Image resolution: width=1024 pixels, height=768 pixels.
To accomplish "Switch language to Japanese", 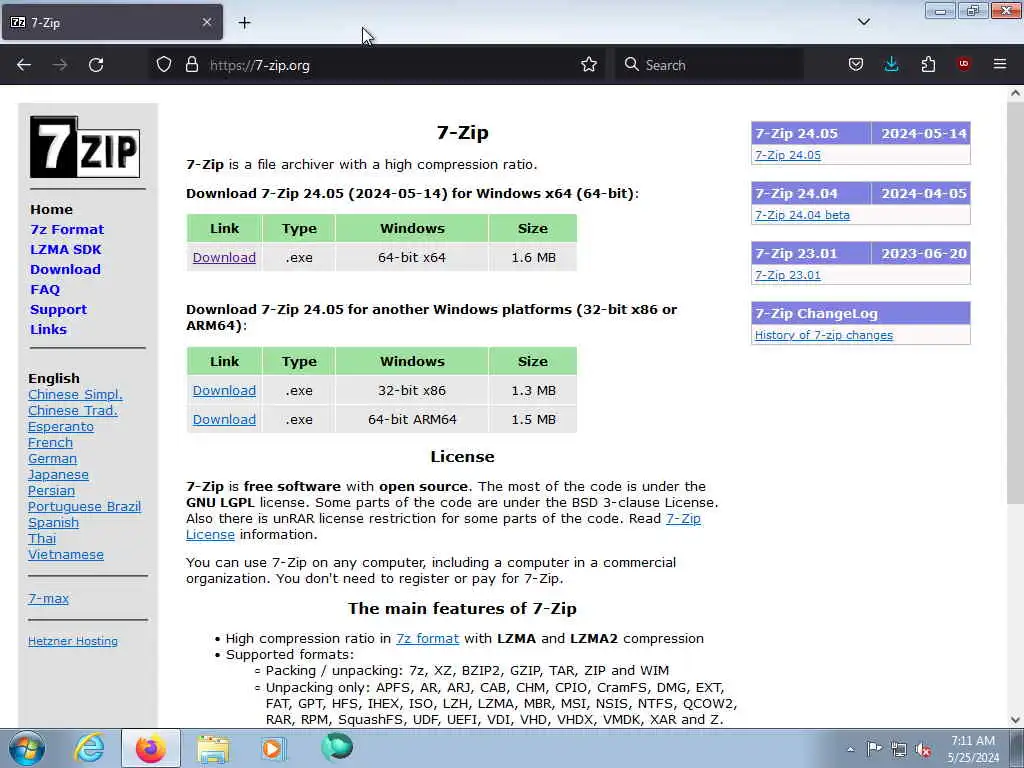I will coord(58,475).
